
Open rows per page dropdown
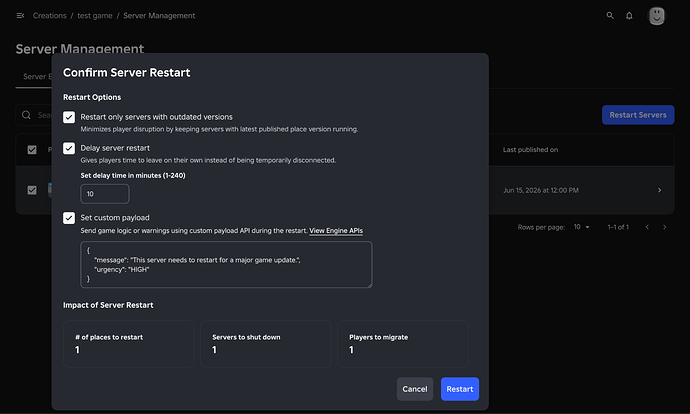click(x=581, y=227)
